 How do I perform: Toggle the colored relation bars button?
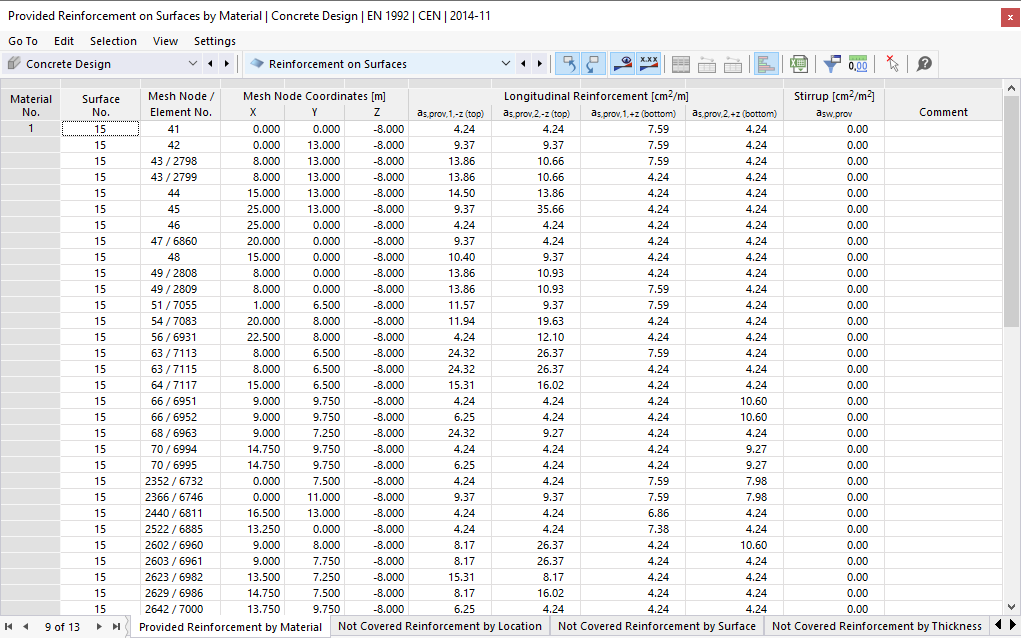coord(766,64)
